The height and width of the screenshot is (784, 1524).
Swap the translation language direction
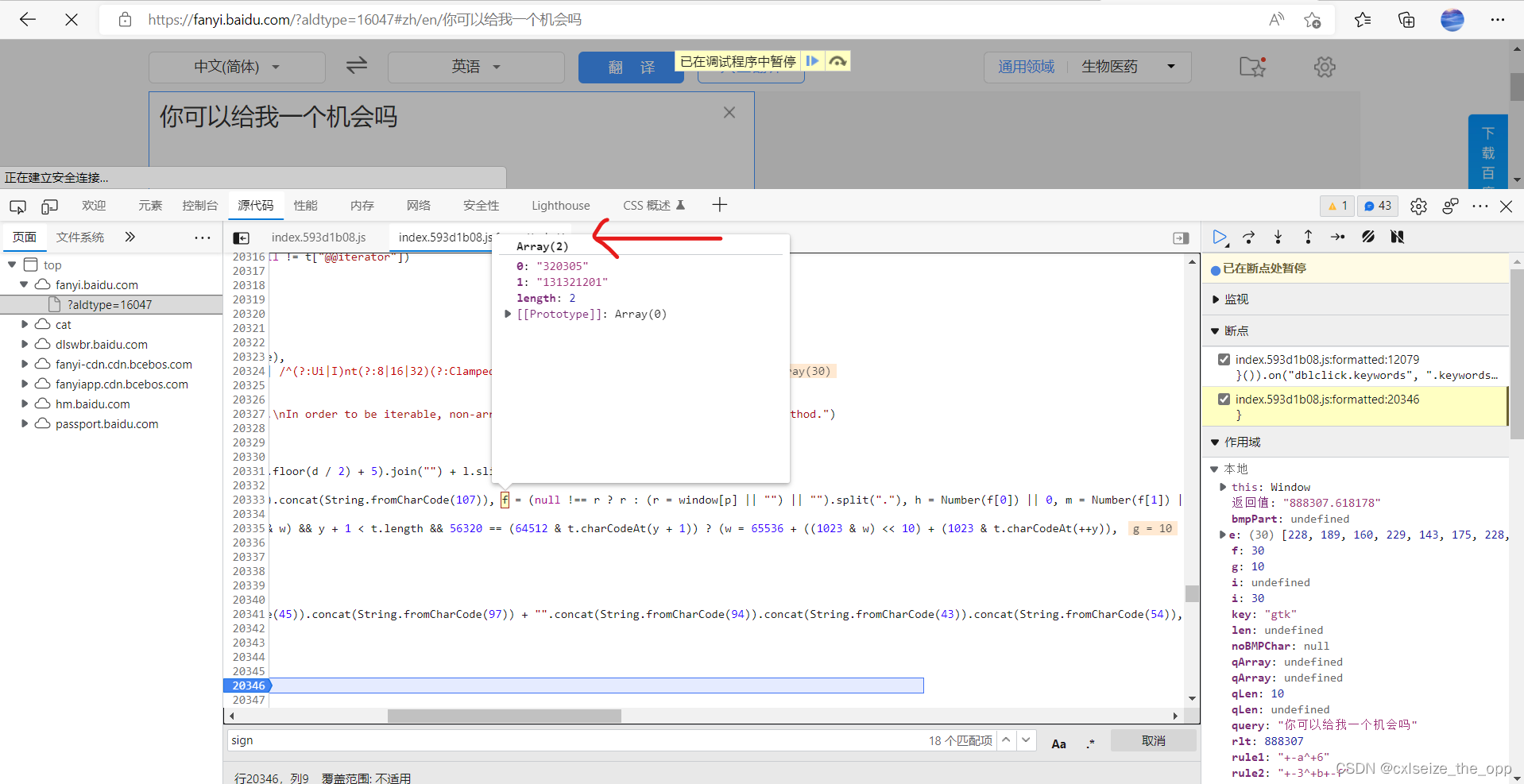point(356,66)
